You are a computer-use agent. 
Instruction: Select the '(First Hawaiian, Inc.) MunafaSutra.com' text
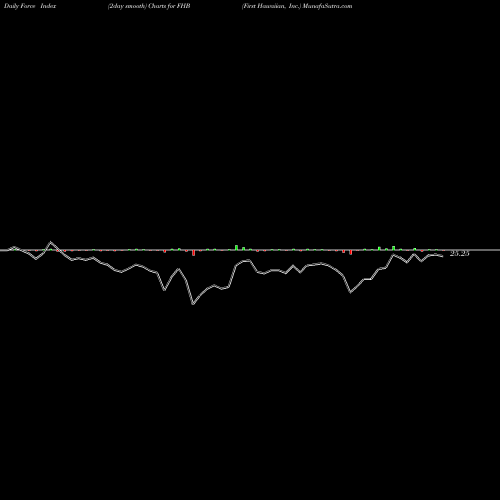[x=297, y=6]
